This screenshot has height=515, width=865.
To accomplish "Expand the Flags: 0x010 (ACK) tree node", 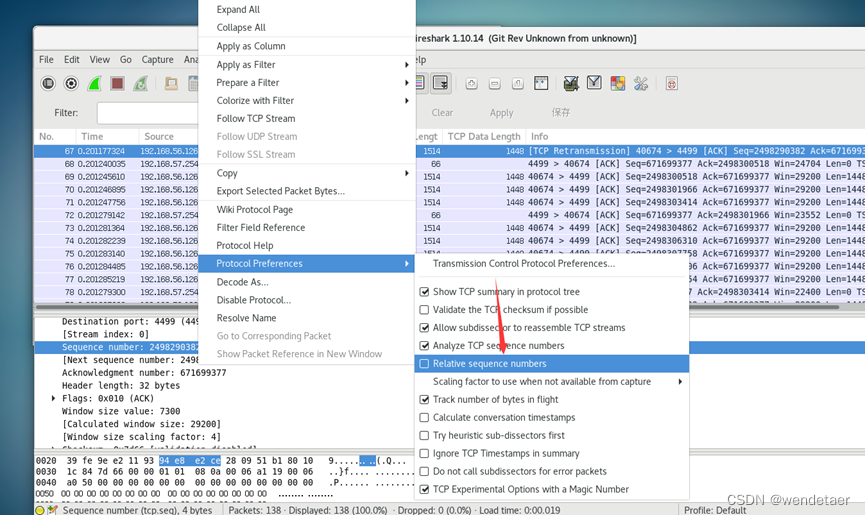I will pyautogui.click(x=54, y=398).
